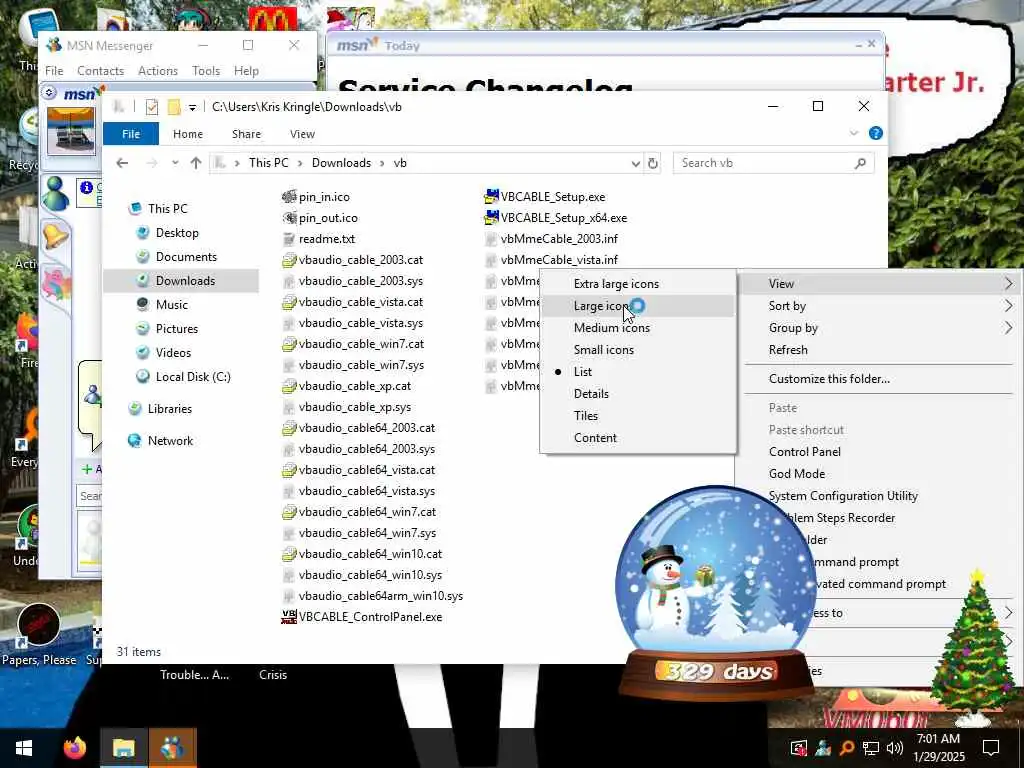Select the readme.txt file
Image resolution: width=1024 pixels, height=768 pixels.
319,239
